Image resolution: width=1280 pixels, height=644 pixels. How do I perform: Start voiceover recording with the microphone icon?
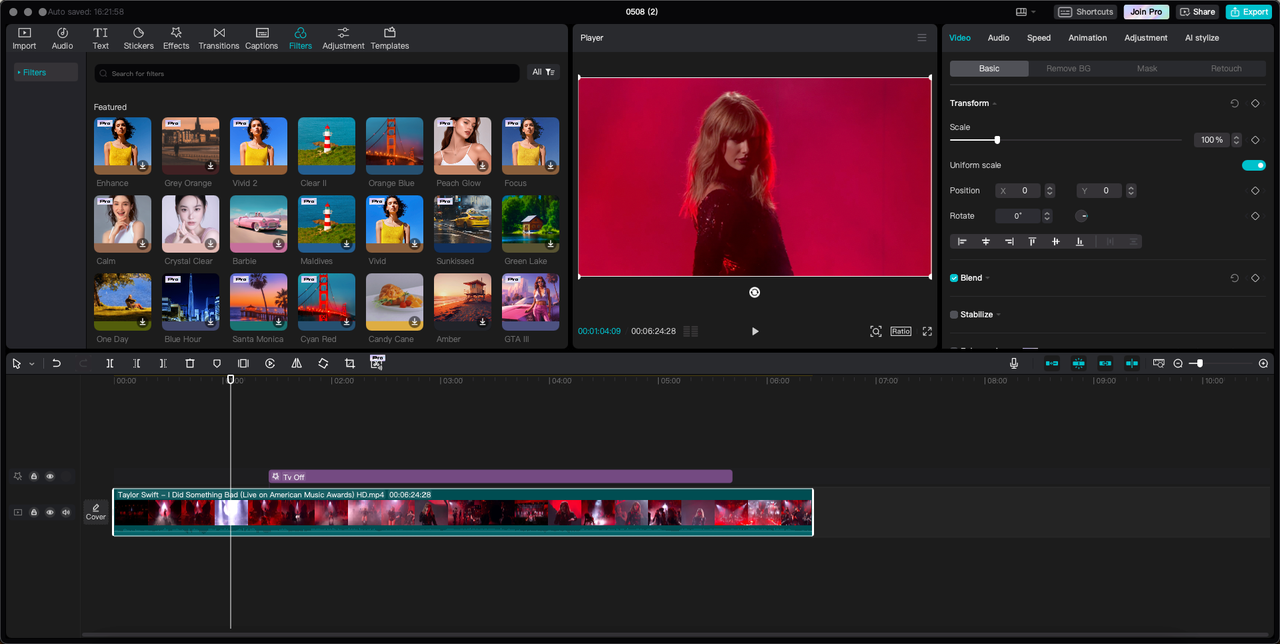click(x=1014, y=364)
